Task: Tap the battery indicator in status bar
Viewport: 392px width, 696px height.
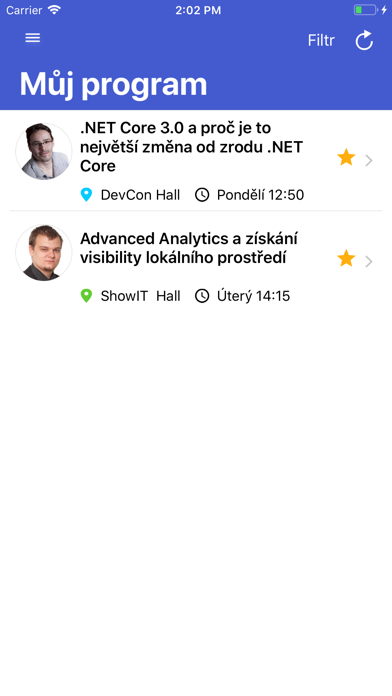Action: pyautogui.click(x=365, y=10)
